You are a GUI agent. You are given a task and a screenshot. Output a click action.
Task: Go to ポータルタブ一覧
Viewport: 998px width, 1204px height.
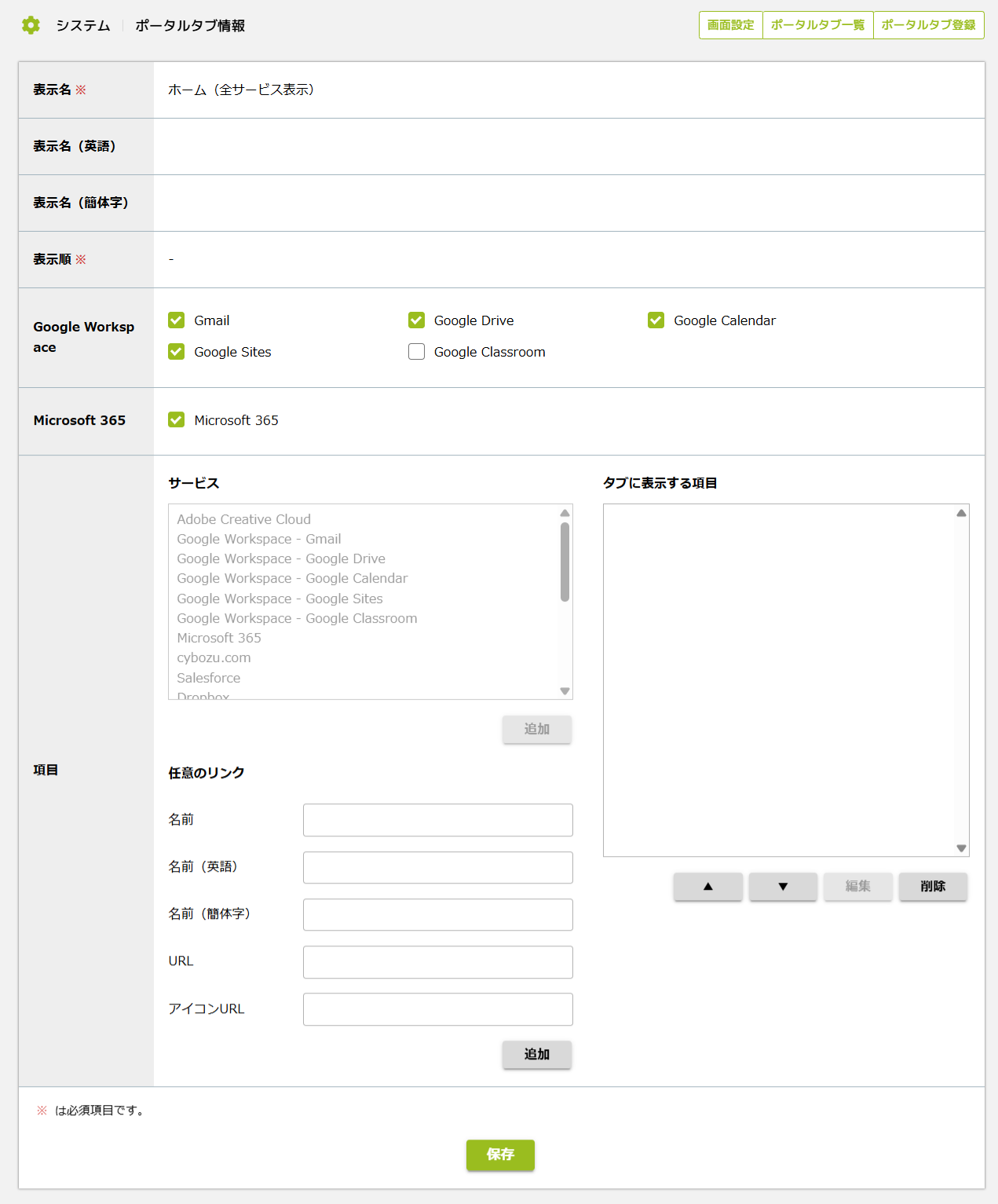click(x=818, y=25)
